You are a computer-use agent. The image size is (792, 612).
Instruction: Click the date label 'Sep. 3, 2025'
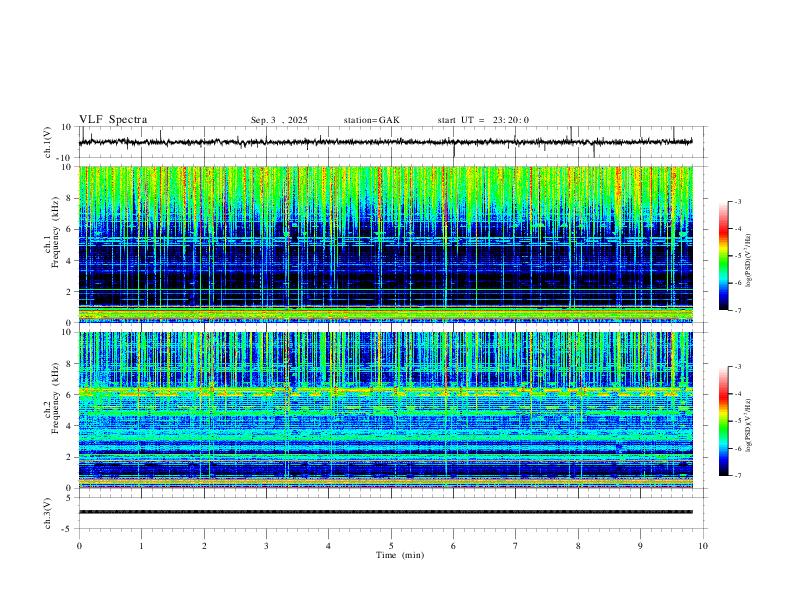tap(279, 120)
